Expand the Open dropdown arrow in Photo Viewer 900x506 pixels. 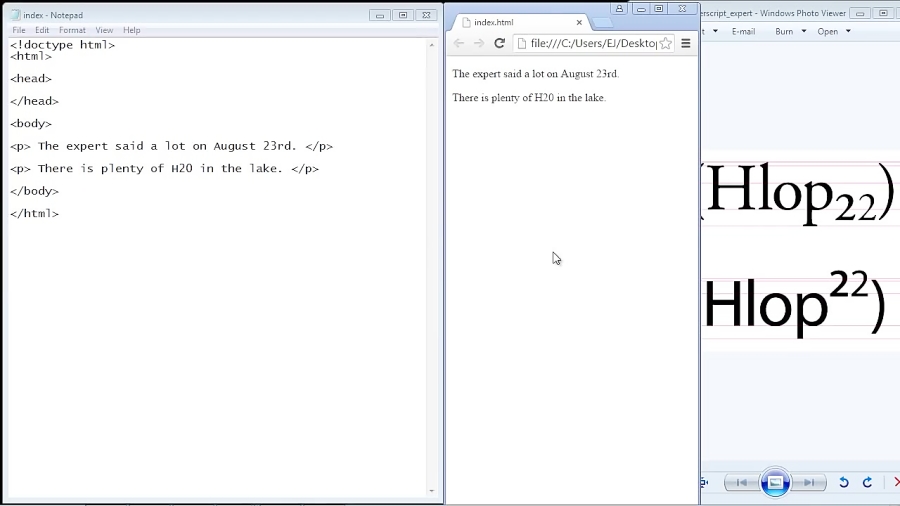(848, 31)
